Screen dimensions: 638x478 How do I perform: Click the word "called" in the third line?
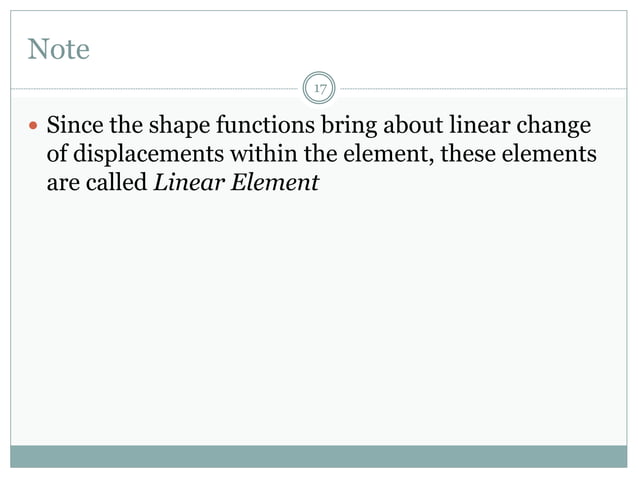116,183
